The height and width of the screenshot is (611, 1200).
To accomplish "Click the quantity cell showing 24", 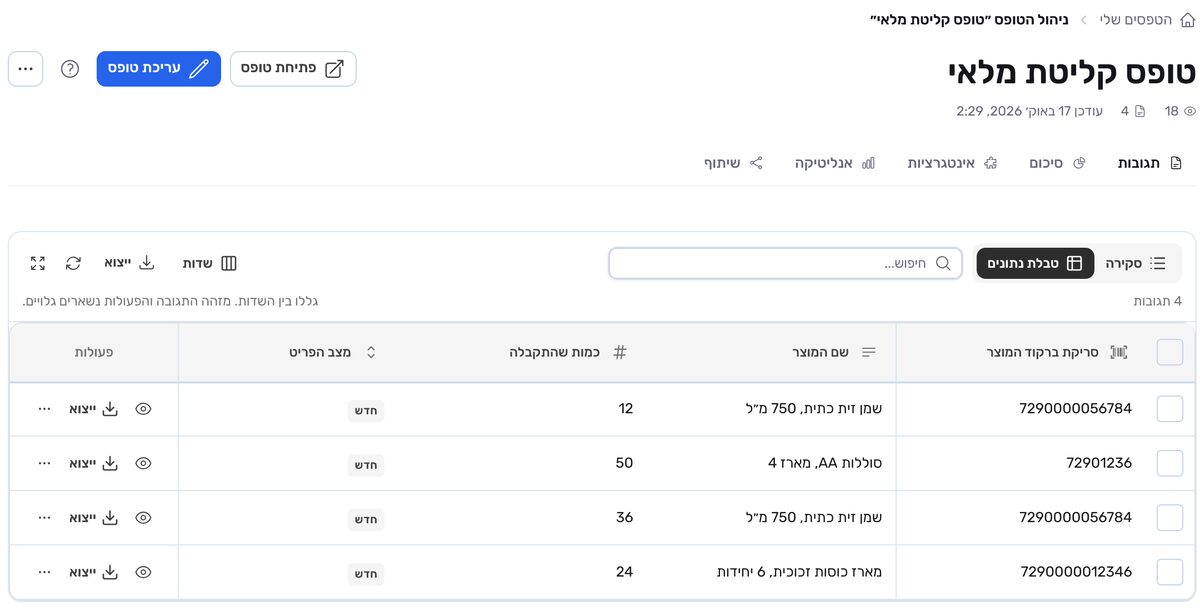I will coord(624,572).
